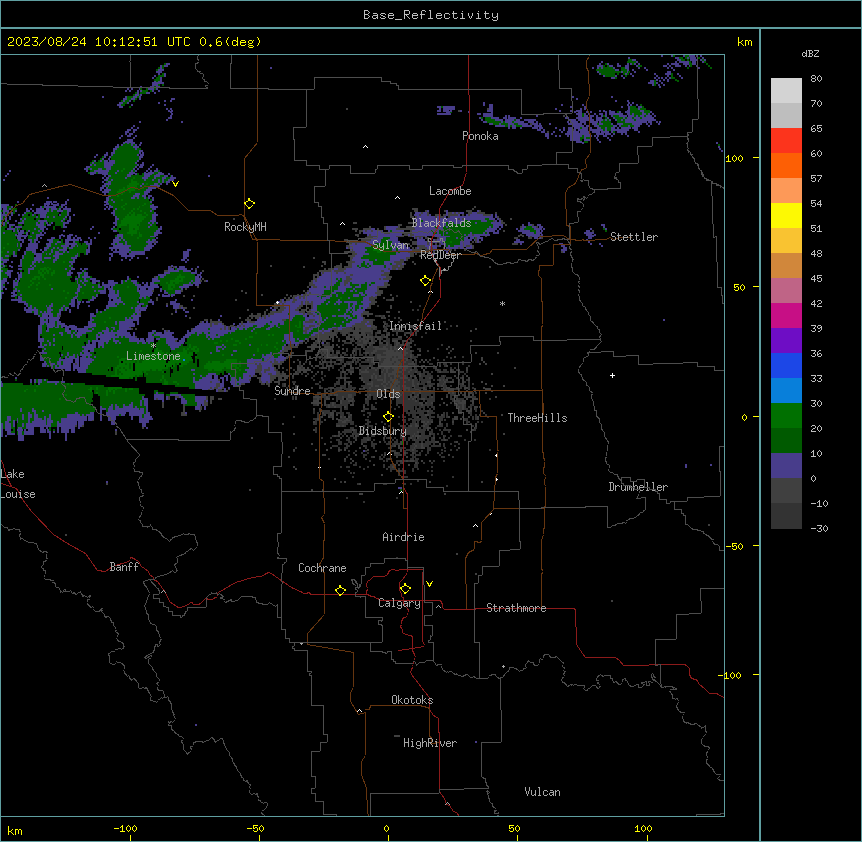Click the yellow diamond marker above the Calgary label
The image size is (862, 842).
point(406,589)
